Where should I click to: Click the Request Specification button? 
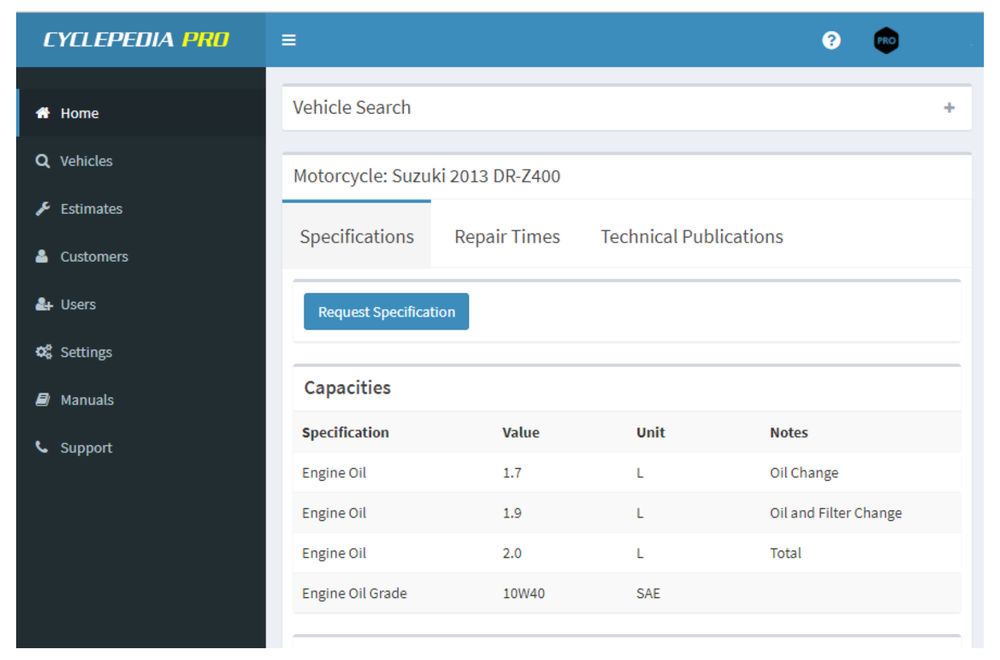(386, 312)
